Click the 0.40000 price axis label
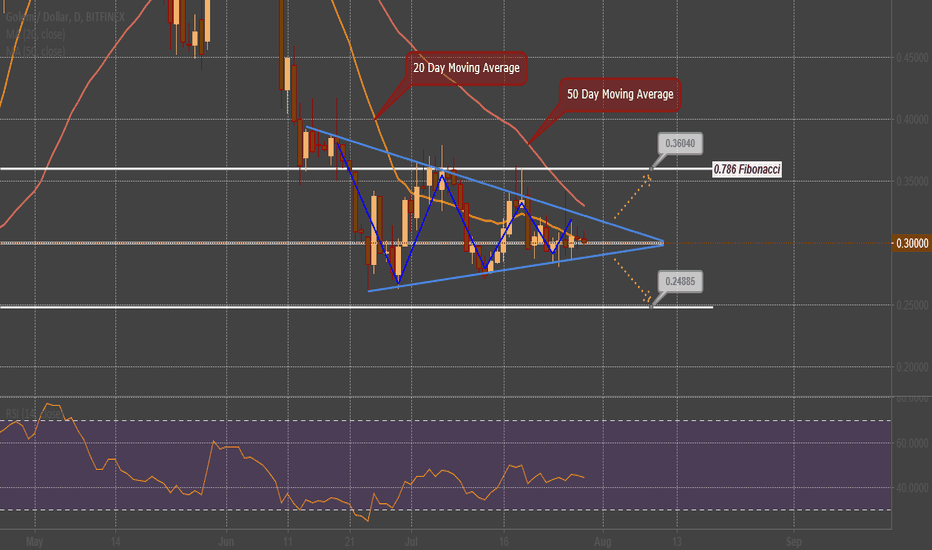The image size is (932, 550). pos(912,120)
